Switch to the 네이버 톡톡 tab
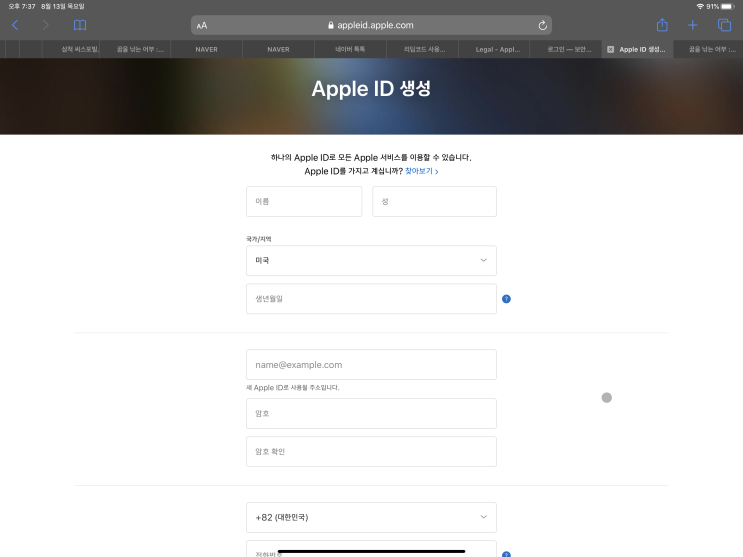This screenshot has height=557, width=743. click(x=350, y=49)
